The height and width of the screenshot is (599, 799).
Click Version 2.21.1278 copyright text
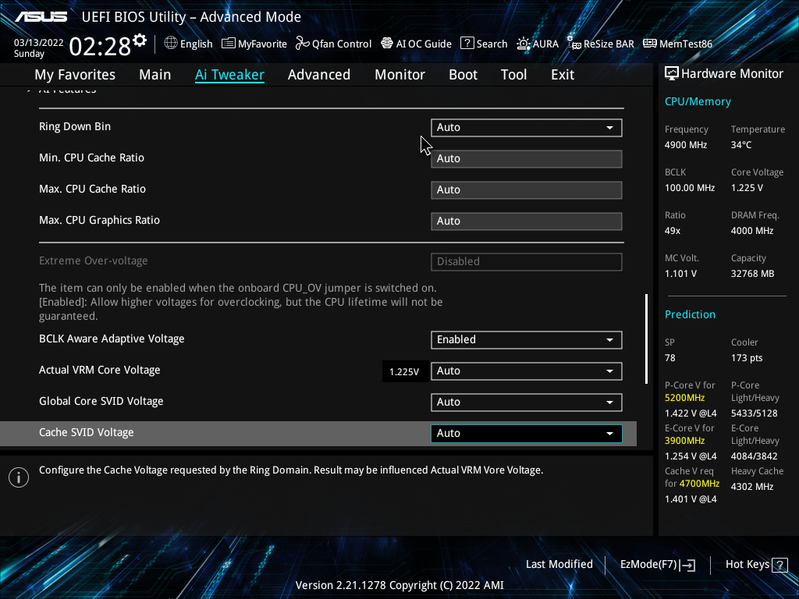(x=400, y=585)
